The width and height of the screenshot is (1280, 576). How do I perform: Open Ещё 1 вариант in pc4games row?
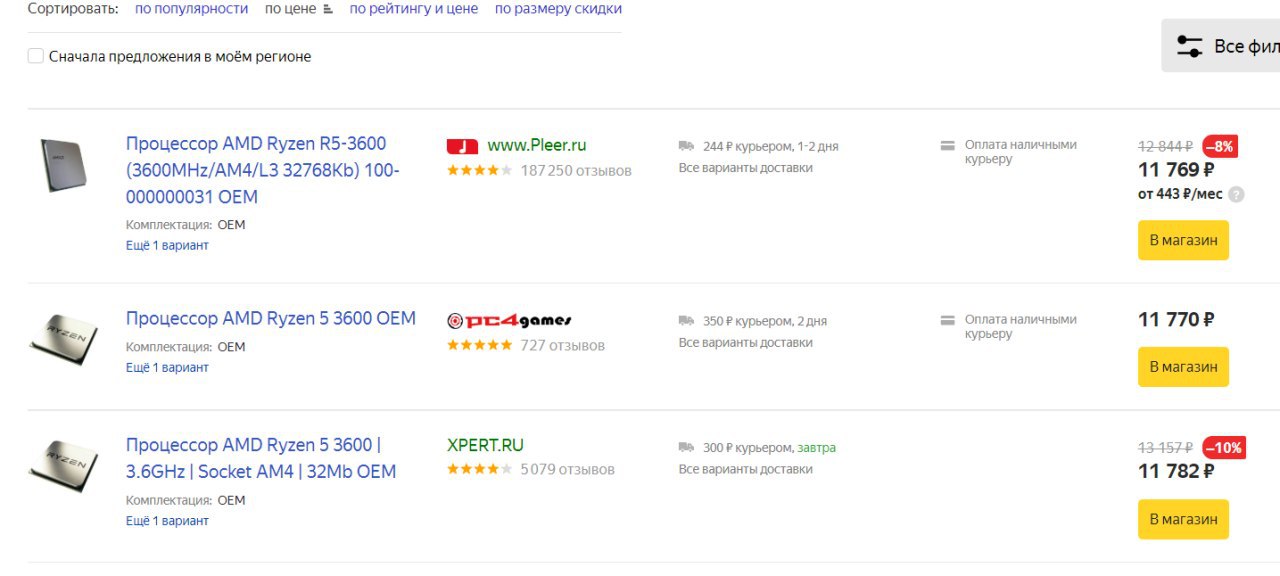167,367
